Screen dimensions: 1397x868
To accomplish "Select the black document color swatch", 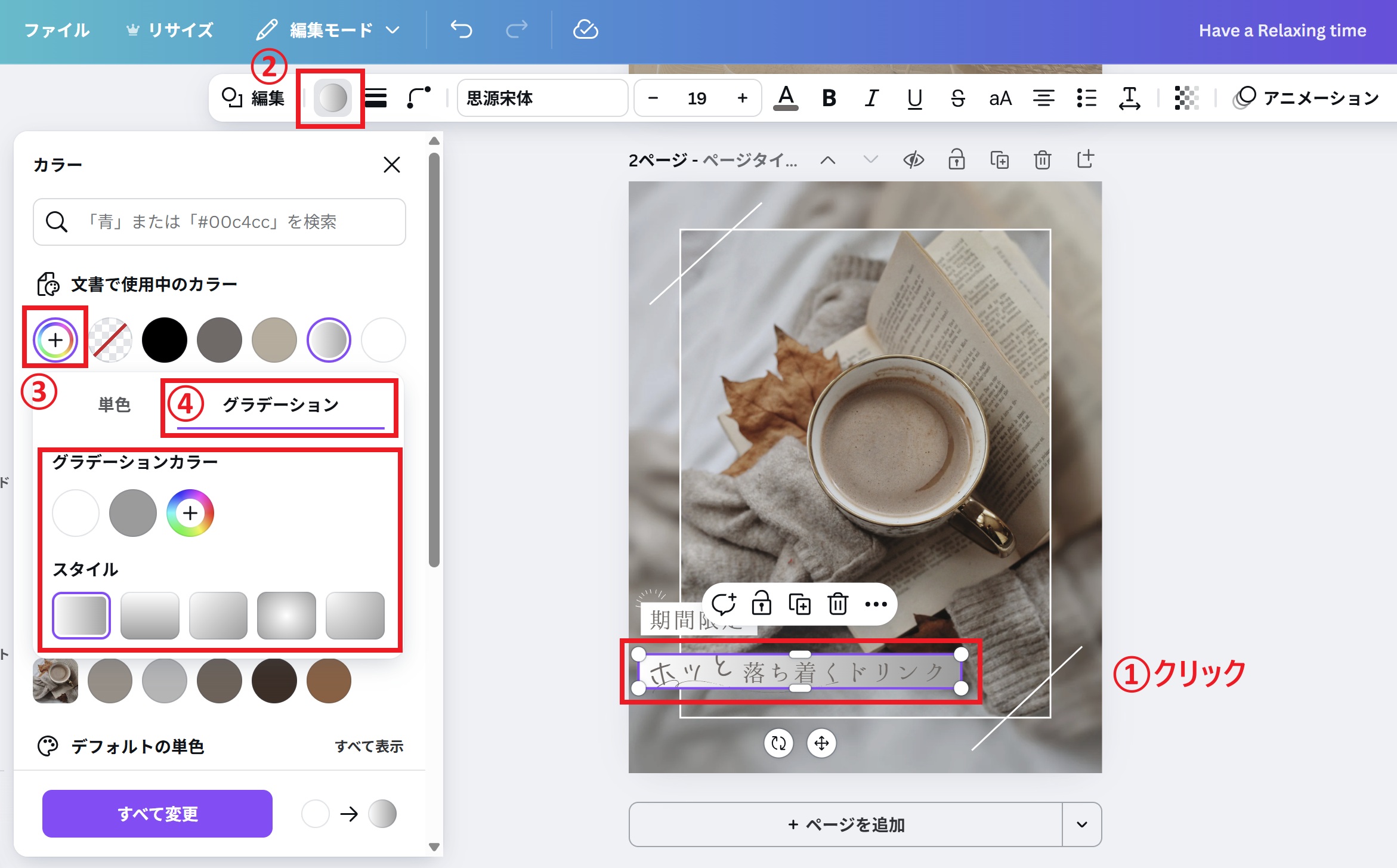I will [164, 340].
